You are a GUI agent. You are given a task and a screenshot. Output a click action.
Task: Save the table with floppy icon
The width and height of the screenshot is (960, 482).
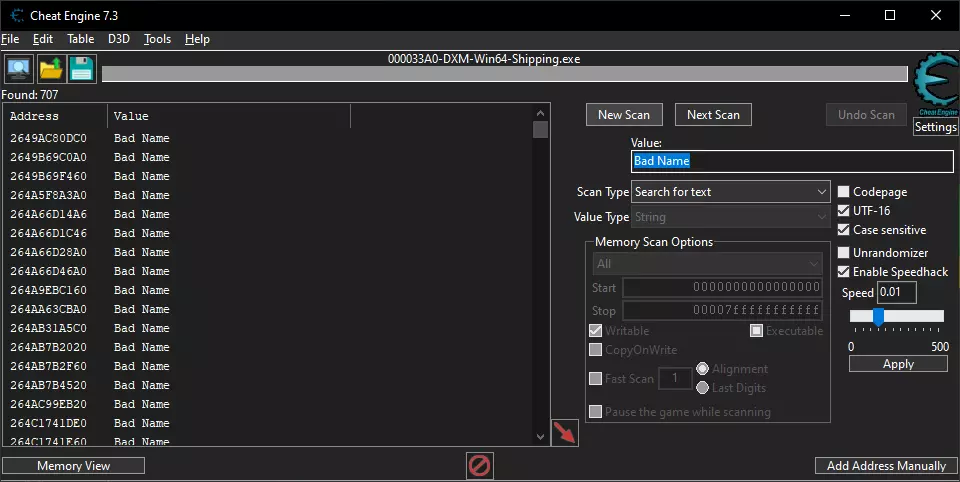point(81,69)
